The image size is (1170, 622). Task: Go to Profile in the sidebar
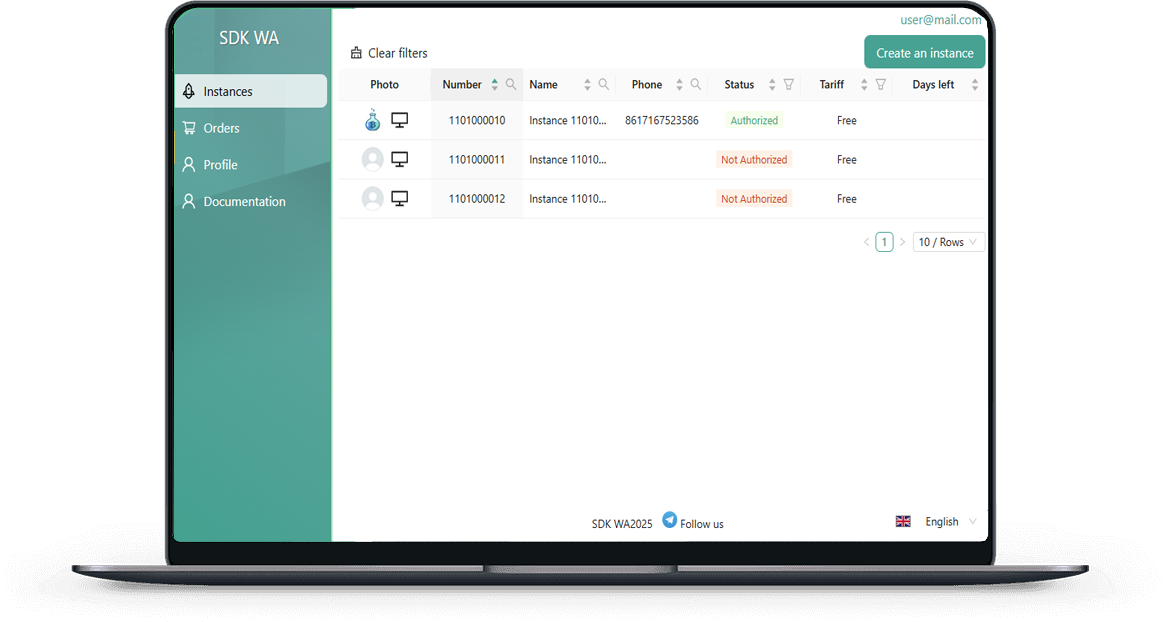[220, 165]
